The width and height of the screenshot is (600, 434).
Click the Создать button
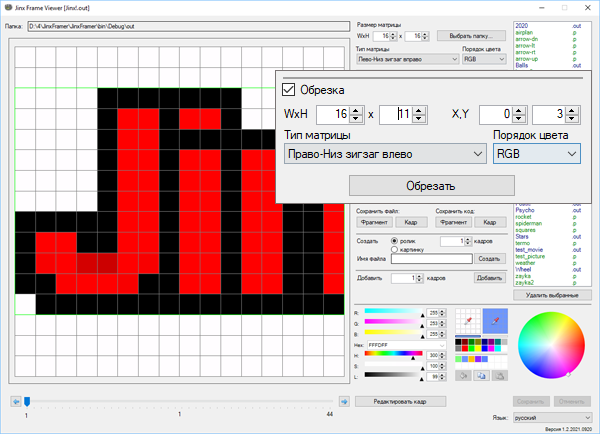click(x=489, y=259)
